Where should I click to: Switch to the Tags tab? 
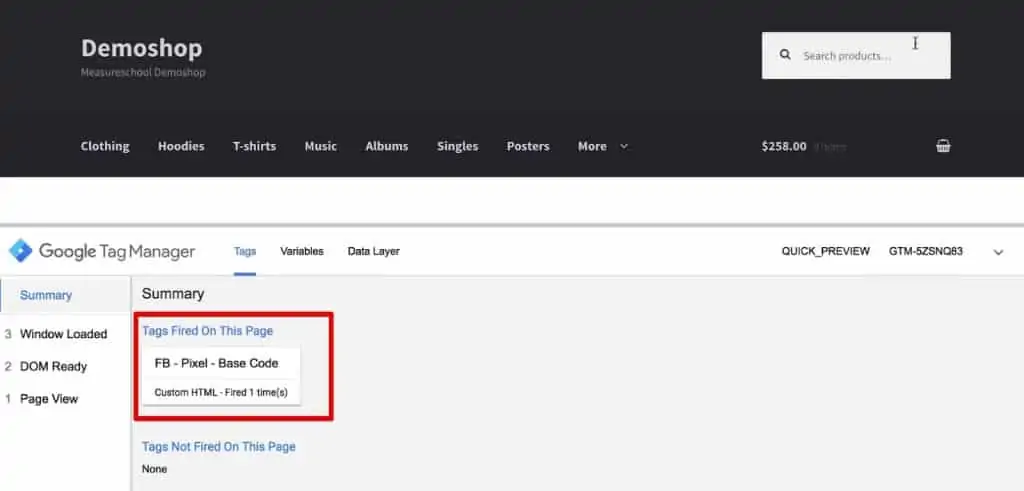coord(245,251)
